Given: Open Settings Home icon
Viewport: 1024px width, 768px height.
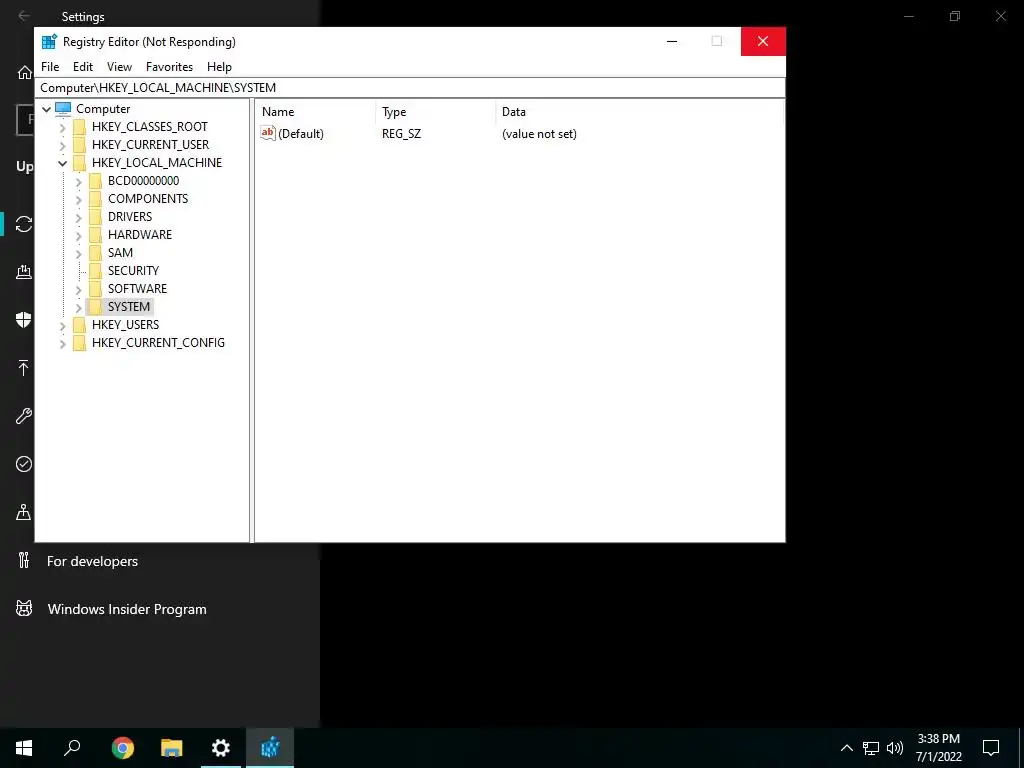Looking at the screenshot, I should pos(24,72).
